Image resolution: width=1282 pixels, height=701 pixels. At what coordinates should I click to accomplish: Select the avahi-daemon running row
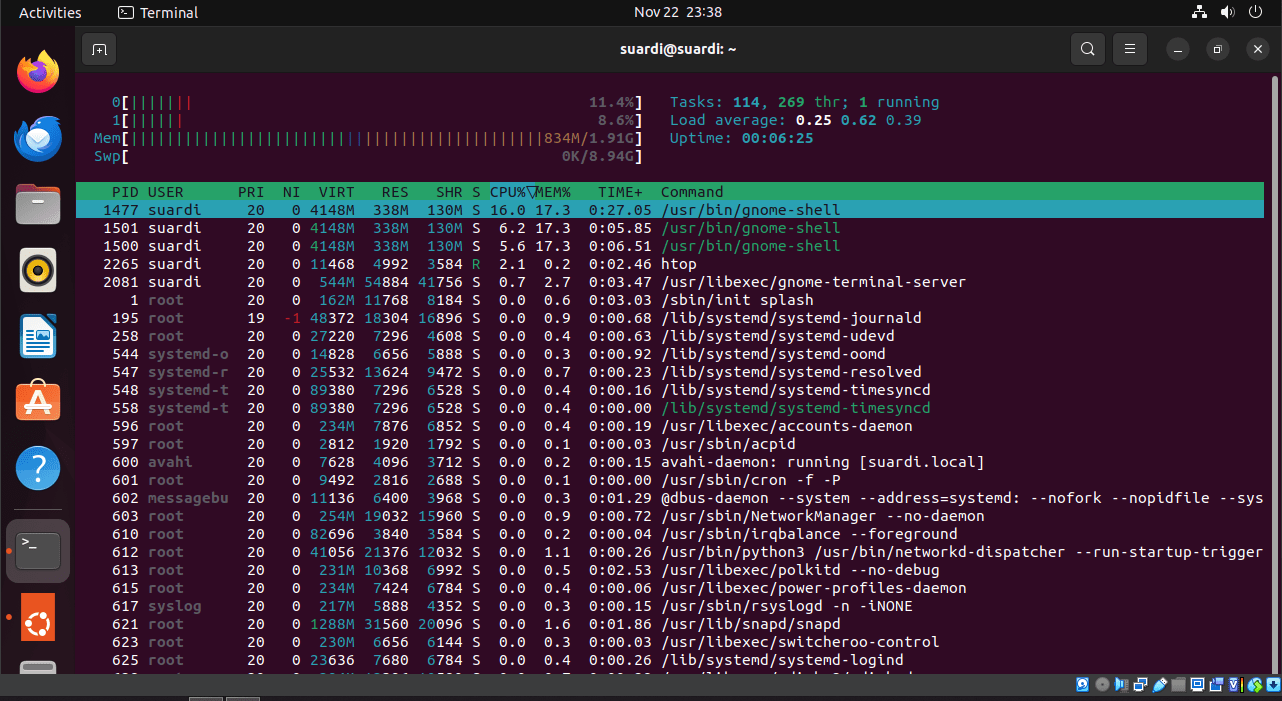[670, 462]
